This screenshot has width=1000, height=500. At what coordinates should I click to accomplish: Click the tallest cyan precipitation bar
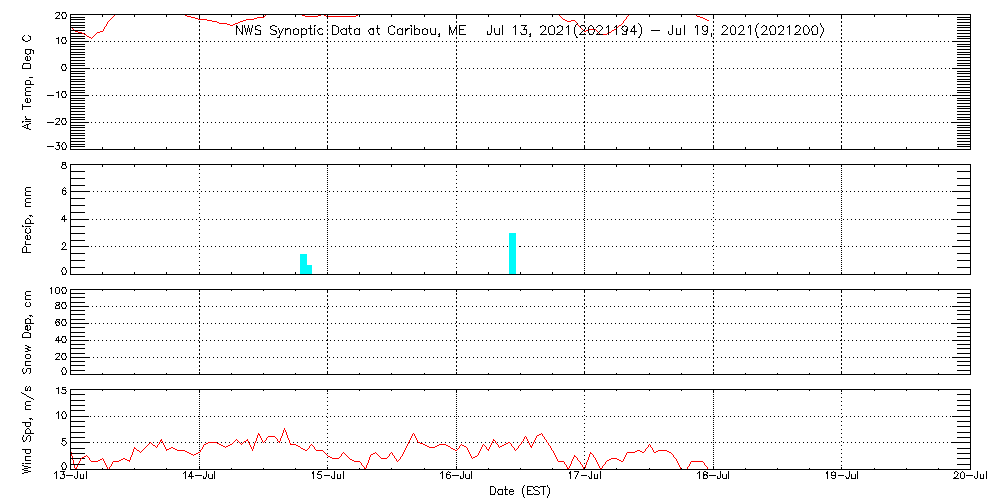point(512,252)
